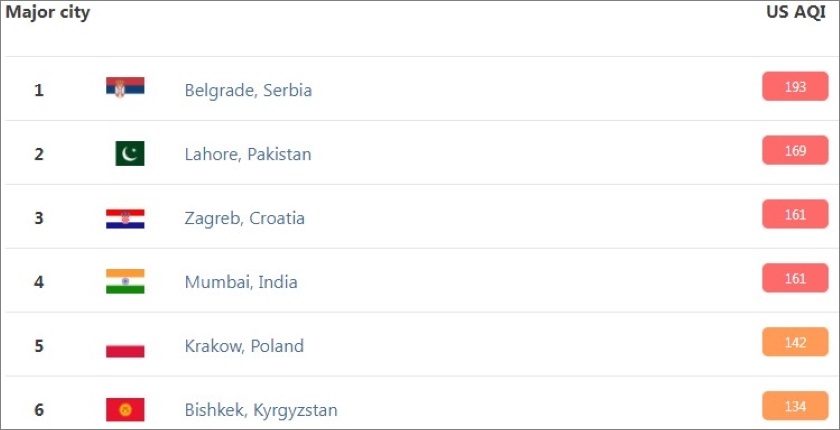Click the US AQI column header

point(794,14)
